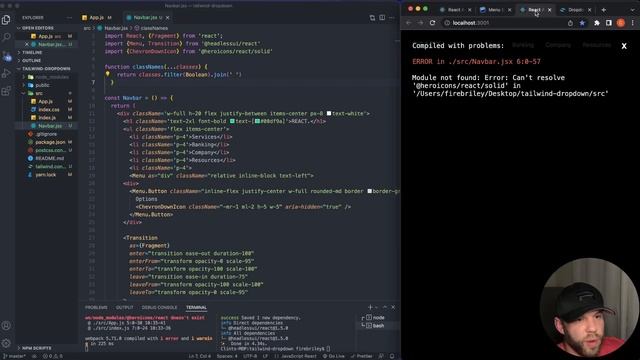The height and width of the screenshot is (360, 640).
Task: Click the green color swatch before #00df9a
Action: click(257, 121)
